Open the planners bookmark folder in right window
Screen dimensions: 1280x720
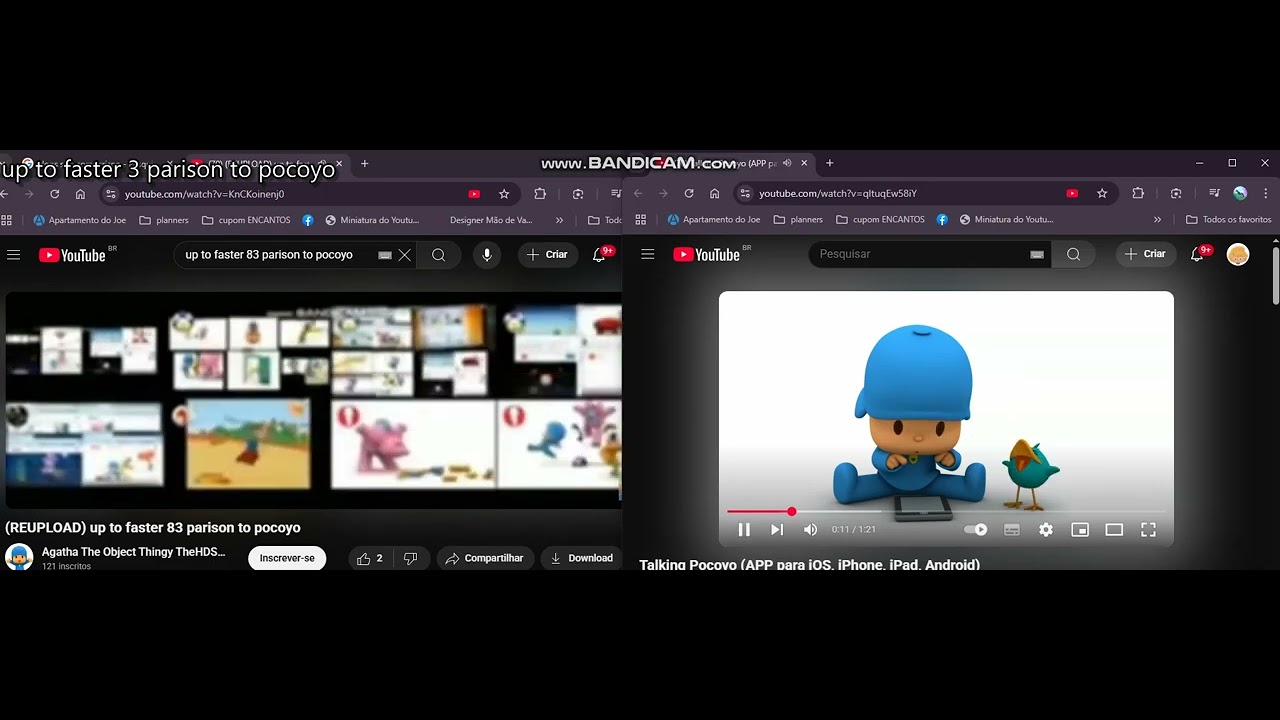pyautogui.click(x=797, y=219)
